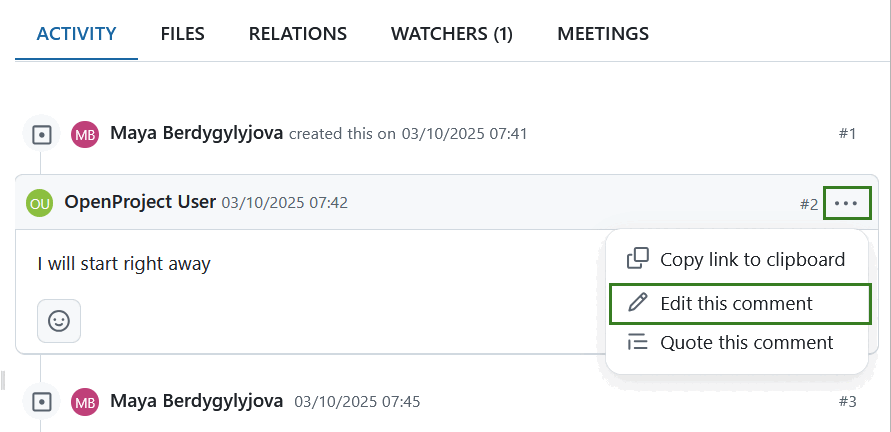
Task: Click the pencil icon for Edit comment
Action: 637,303
